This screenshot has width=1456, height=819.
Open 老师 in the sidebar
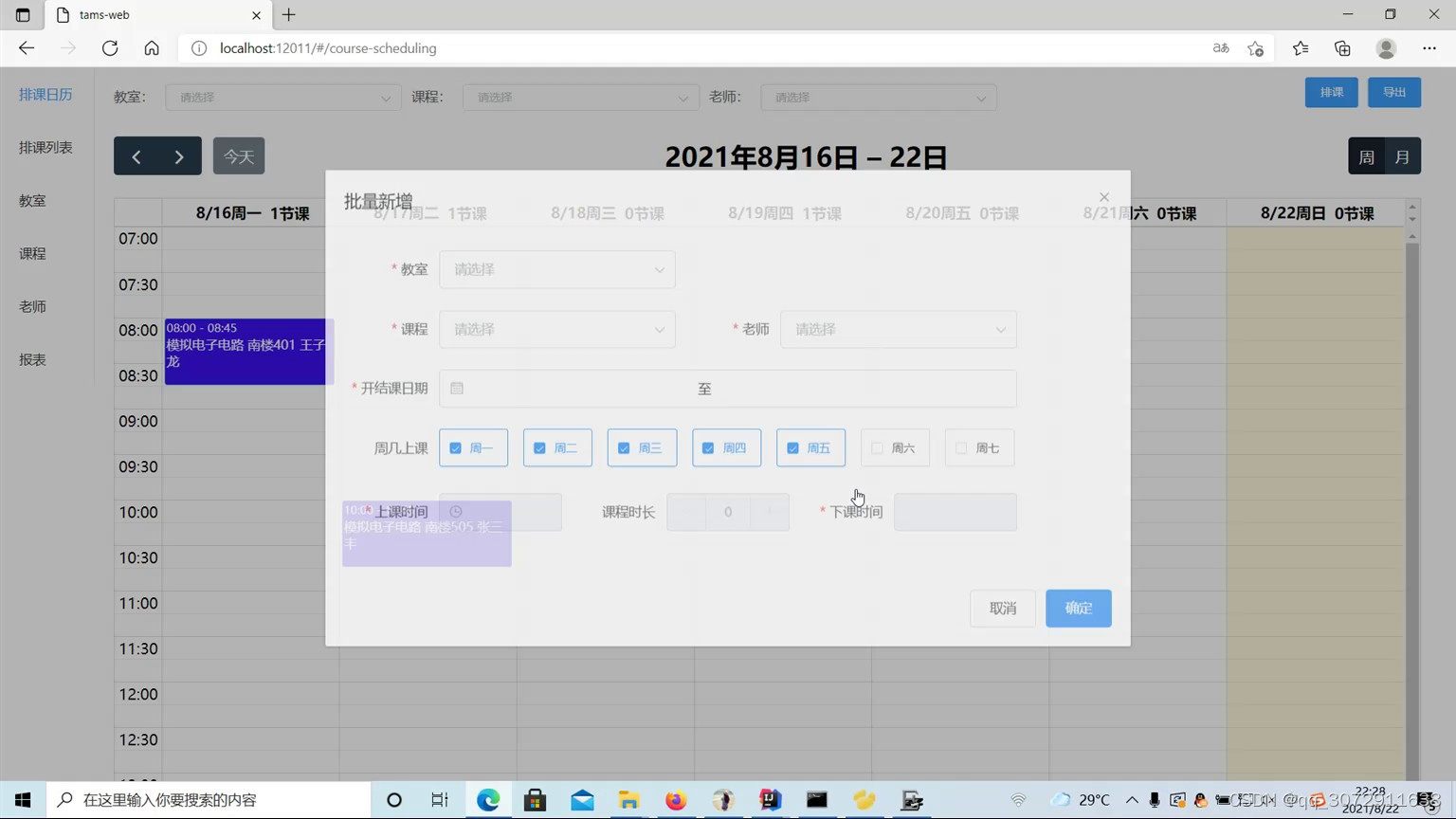[x=32, y=306]
